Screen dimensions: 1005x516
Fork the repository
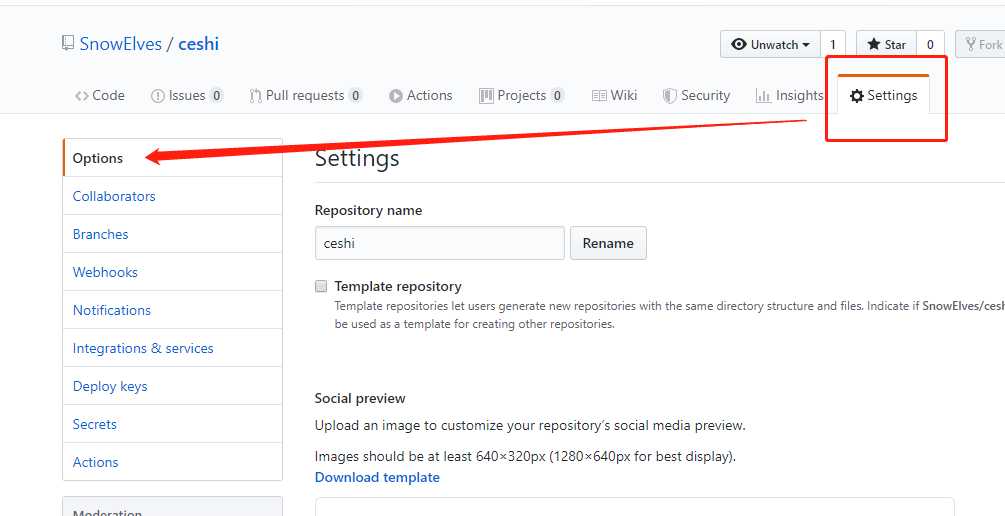click(x=981, y=44)
